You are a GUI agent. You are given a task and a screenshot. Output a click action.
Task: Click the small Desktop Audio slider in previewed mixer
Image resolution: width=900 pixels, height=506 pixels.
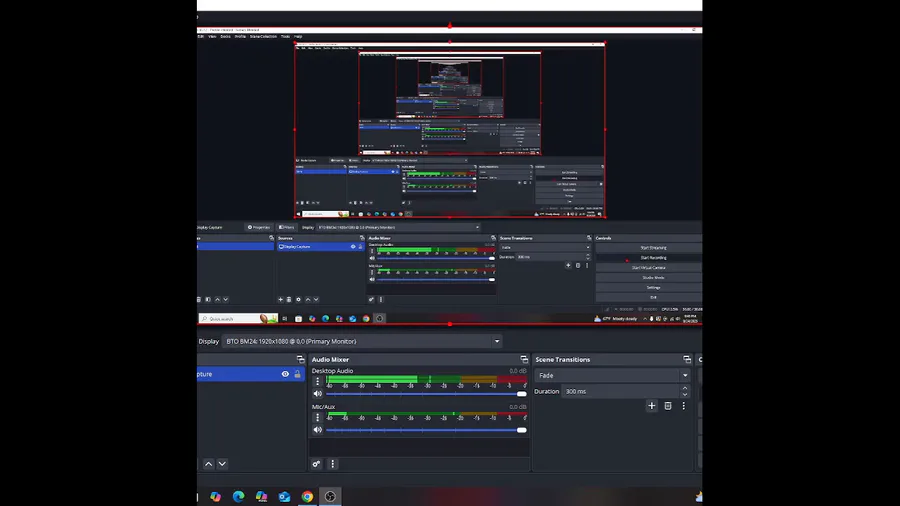(x=436, y=259)
